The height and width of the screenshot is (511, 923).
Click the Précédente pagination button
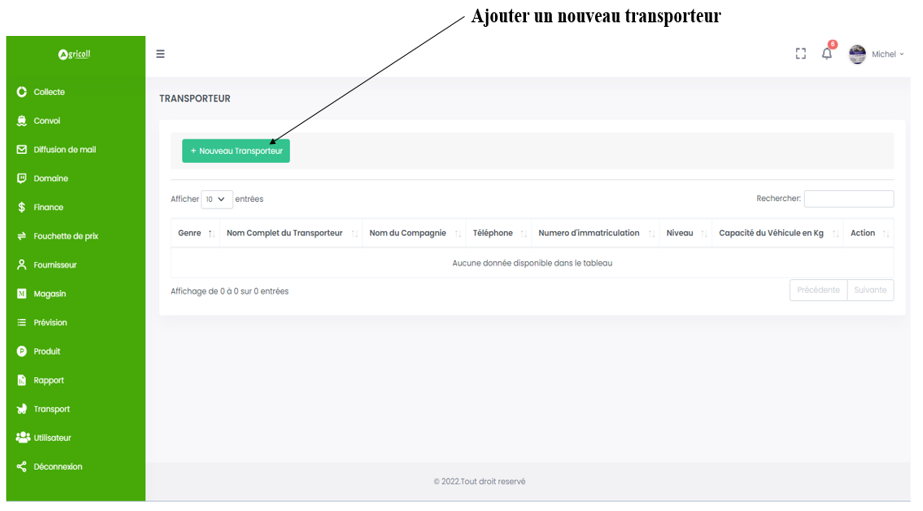(818, 290)
